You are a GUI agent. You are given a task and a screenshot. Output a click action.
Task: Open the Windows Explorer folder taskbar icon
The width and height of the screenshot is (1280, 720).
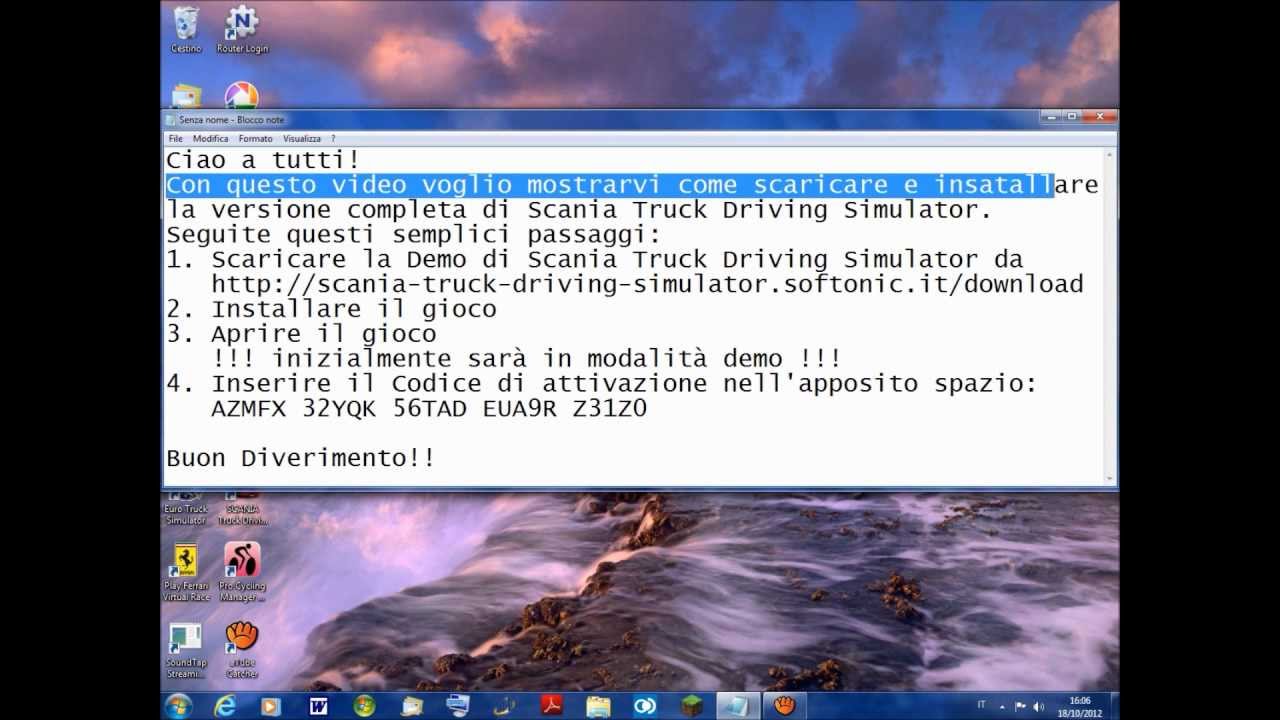[x=598, y=706]
